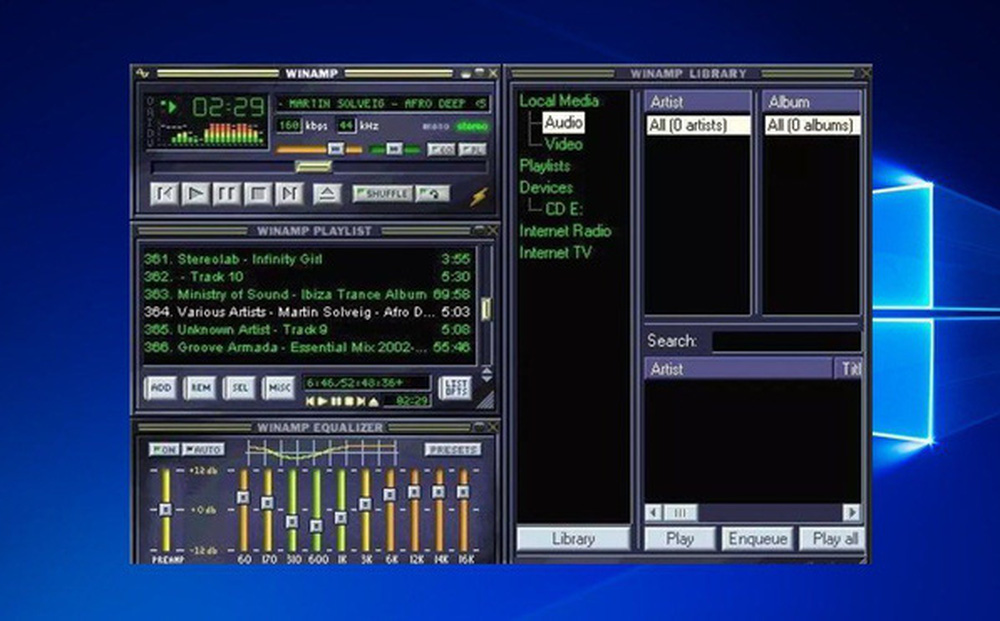This screenshot has height=621, width=1000.
Task: Click the Enqueue button in library
Action: [757, 538]
